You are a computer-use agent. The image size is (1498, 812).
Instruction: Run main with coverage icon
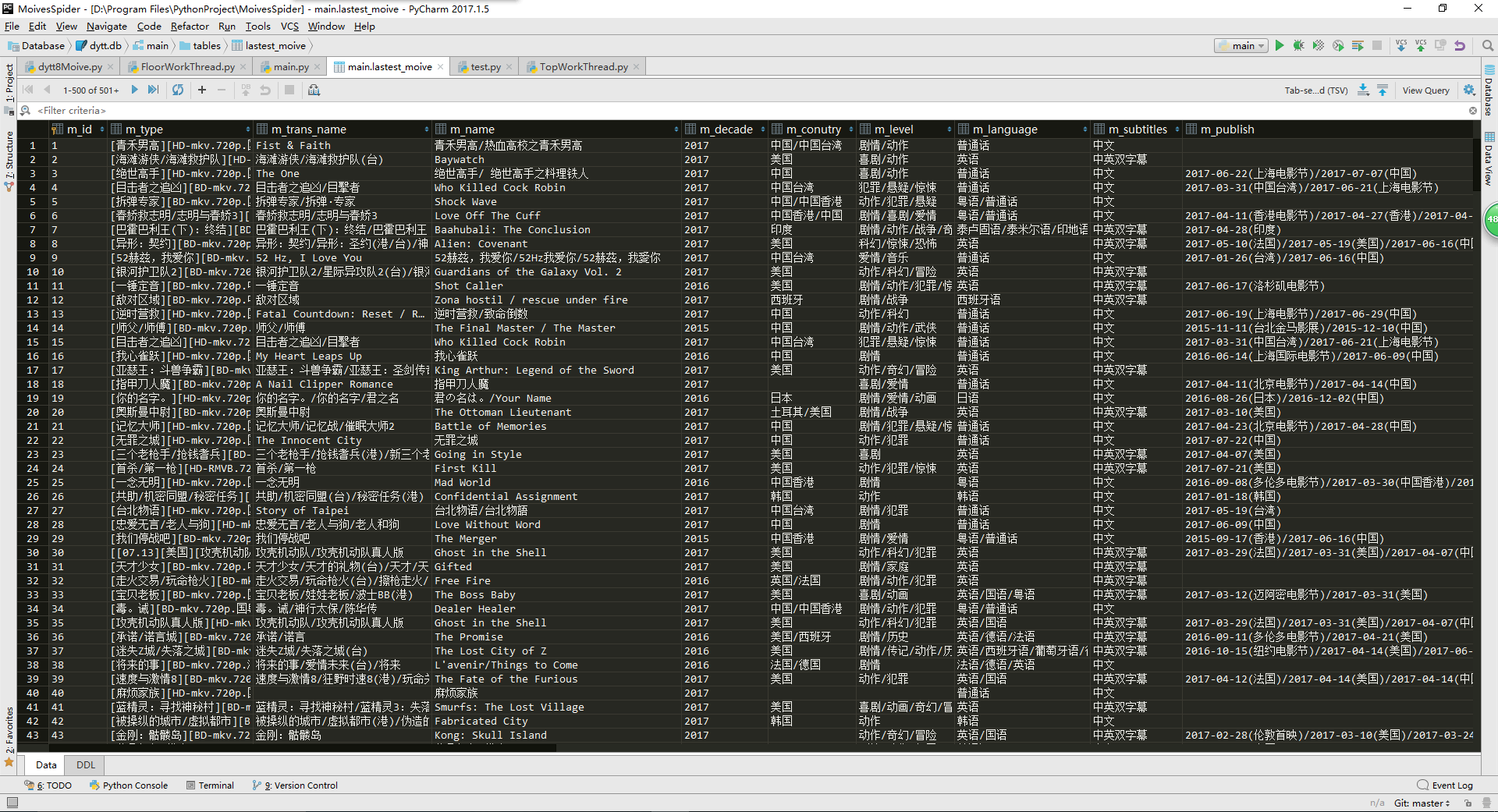pos(1319,46)
